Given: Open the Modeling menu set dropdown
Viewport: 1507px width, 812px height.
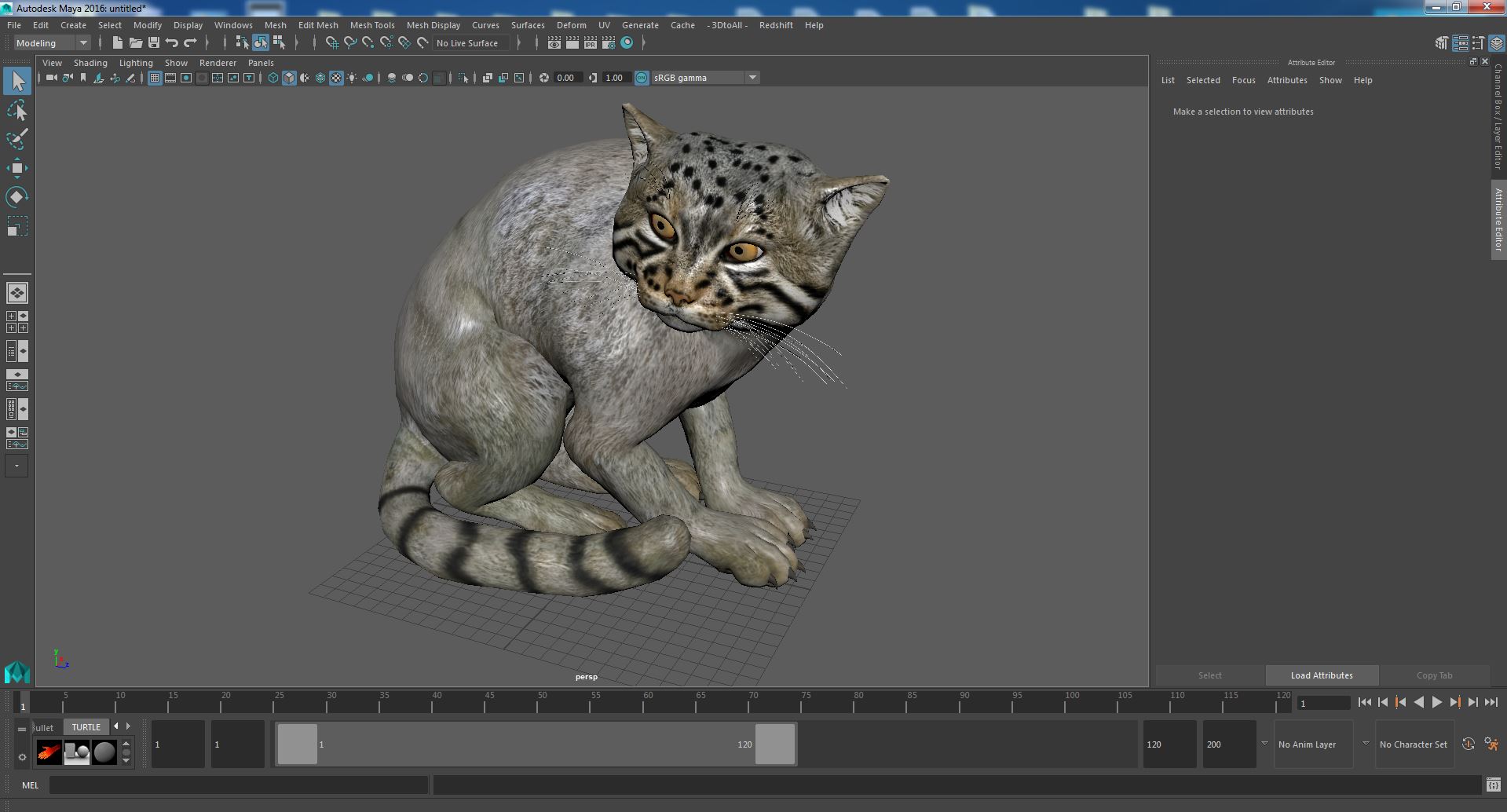Looking at the screenshot, I should (x=52, y=43).
